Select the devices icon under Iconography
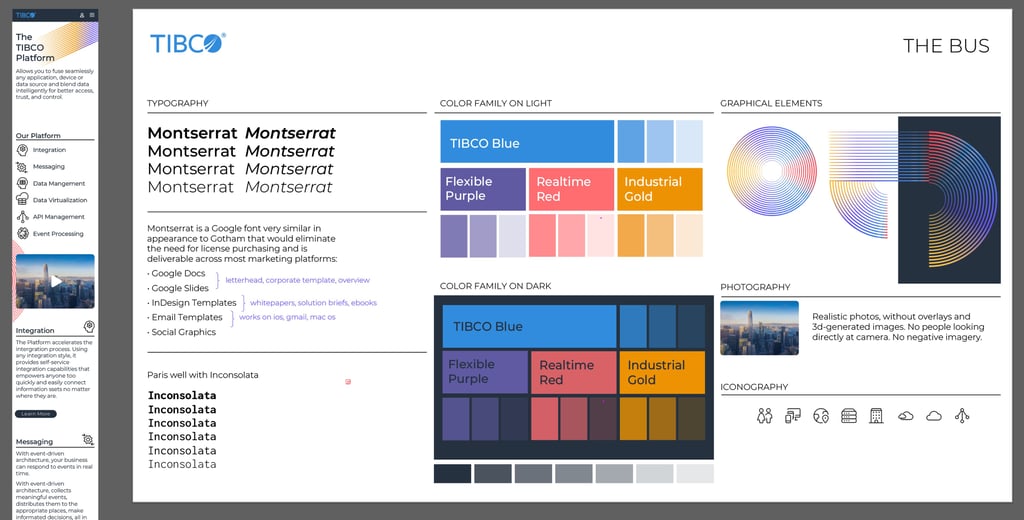The height and width of the screenshot is (520, 1024). (x=793, y=415)
